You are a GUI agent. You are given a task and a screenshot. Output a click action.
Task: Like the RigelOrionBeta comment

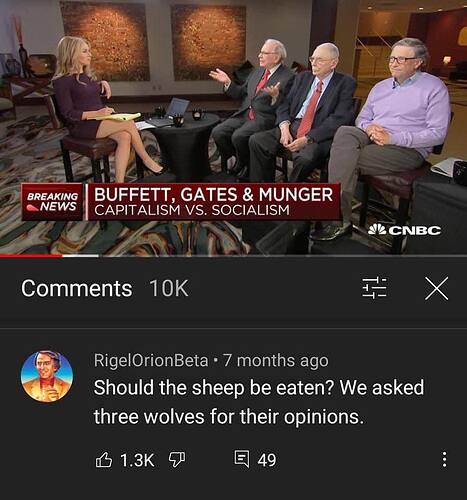pos(104,460)
